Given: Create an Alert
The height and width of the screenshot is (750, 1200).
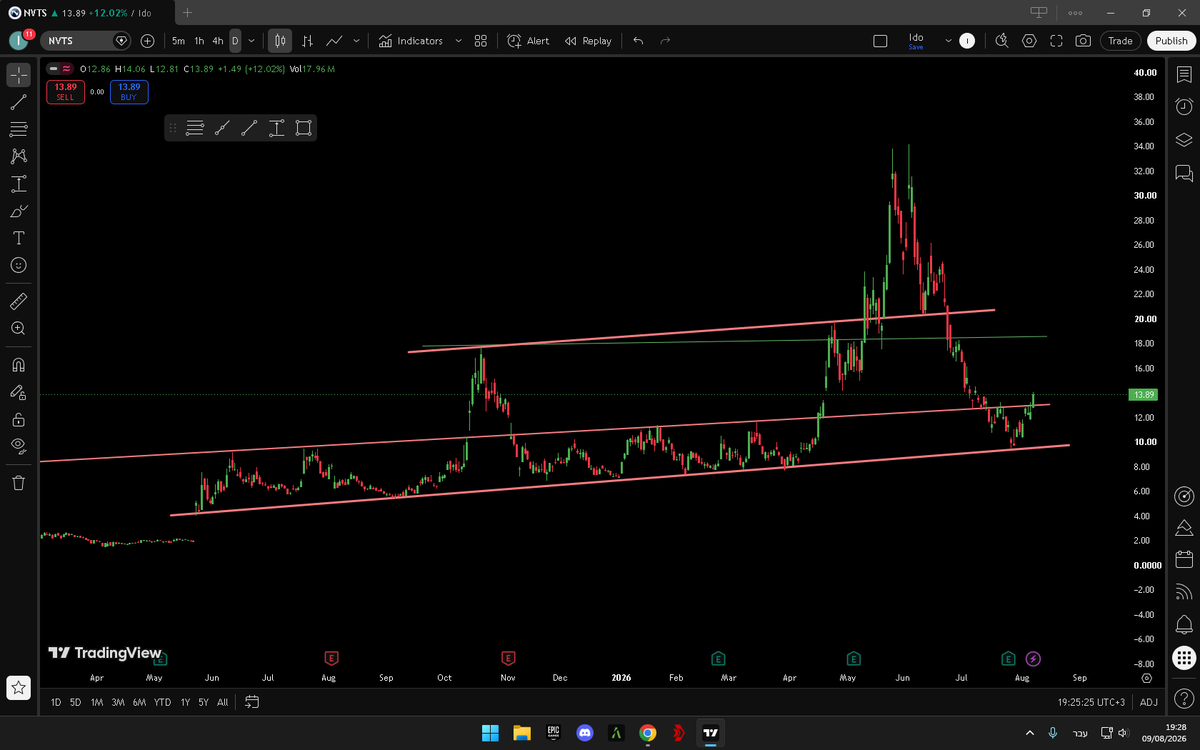Looking at the screenshot, I should coord(528,41).
